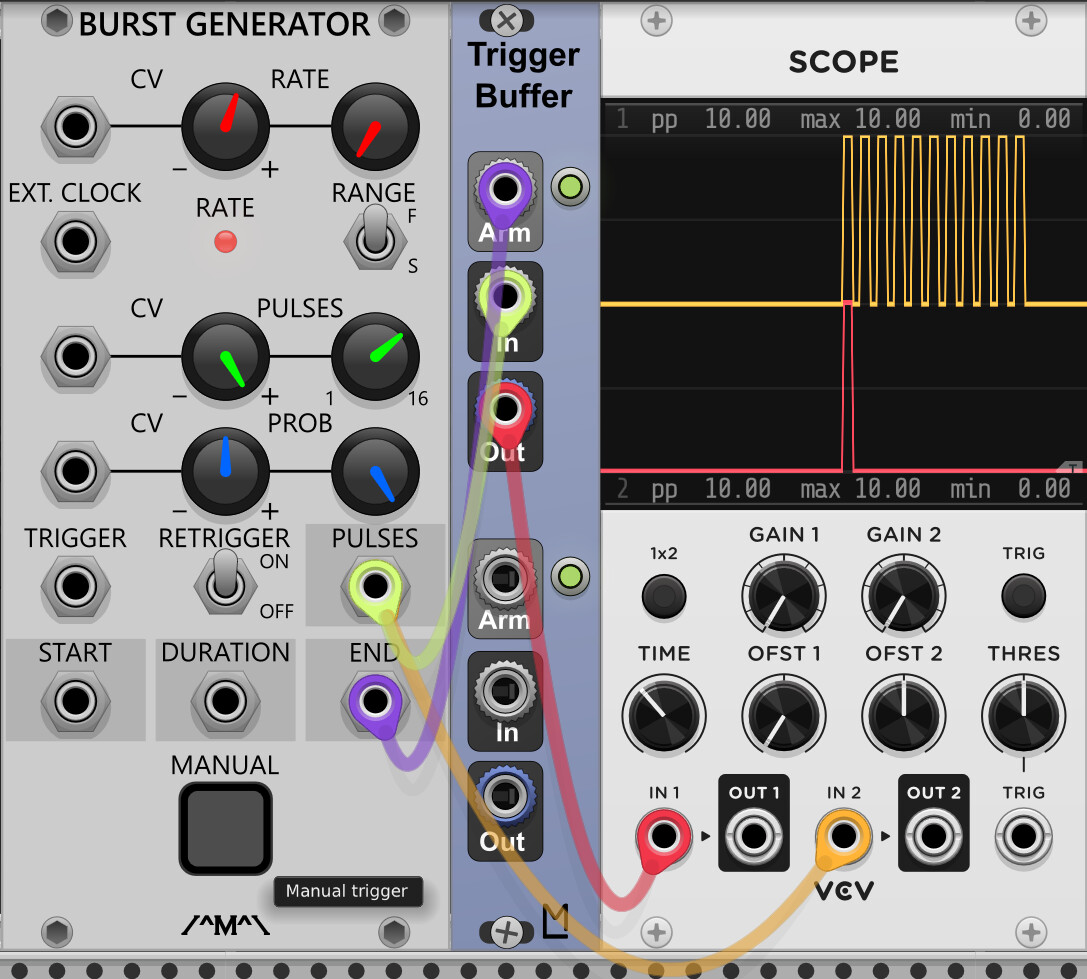Screen dimensions: 1087x979
Task: Click the EXT. CLOCK input jack
Action: [x=76, y=242]
